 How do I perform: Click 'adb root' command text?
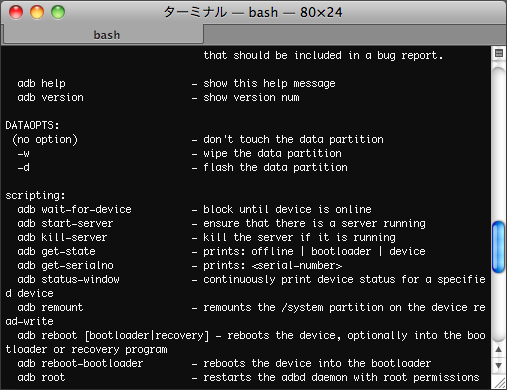coord(41,377)
